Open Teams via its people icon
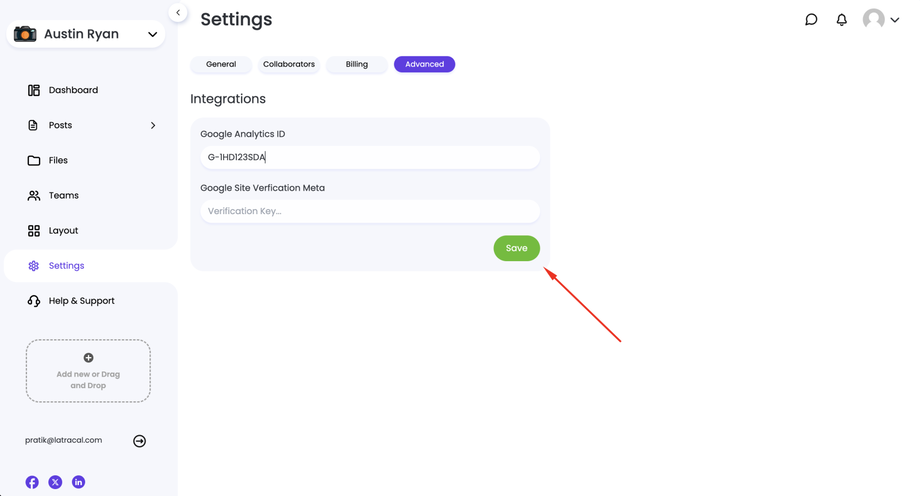 [34, 196]
